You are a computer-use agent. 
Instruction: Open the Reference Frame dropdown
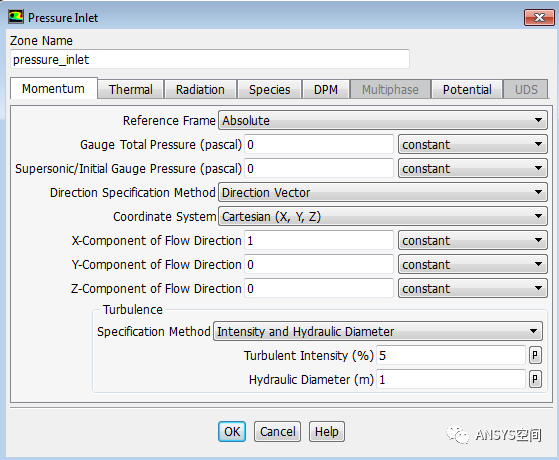click(383, 121)
